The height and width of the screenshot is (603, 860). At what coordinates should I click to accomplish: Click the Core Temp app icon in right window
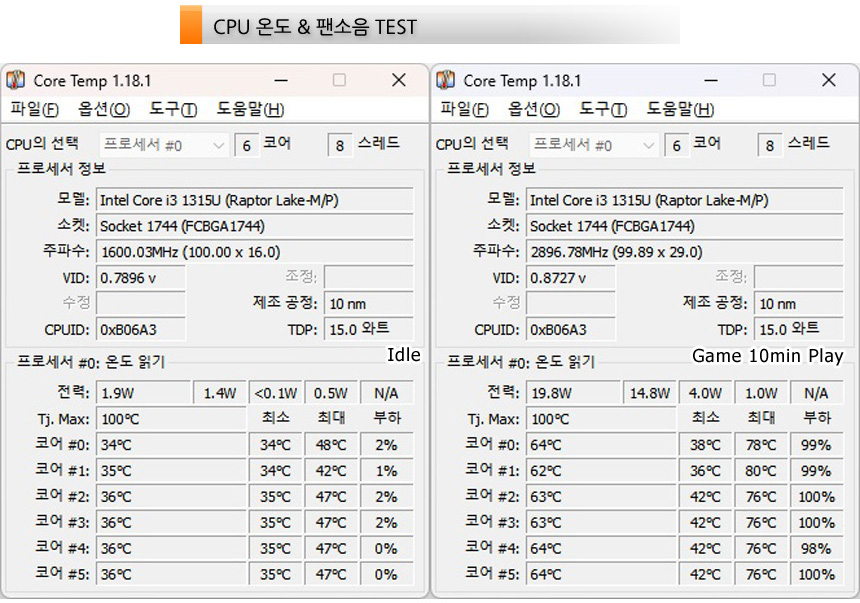coord(445,80)
